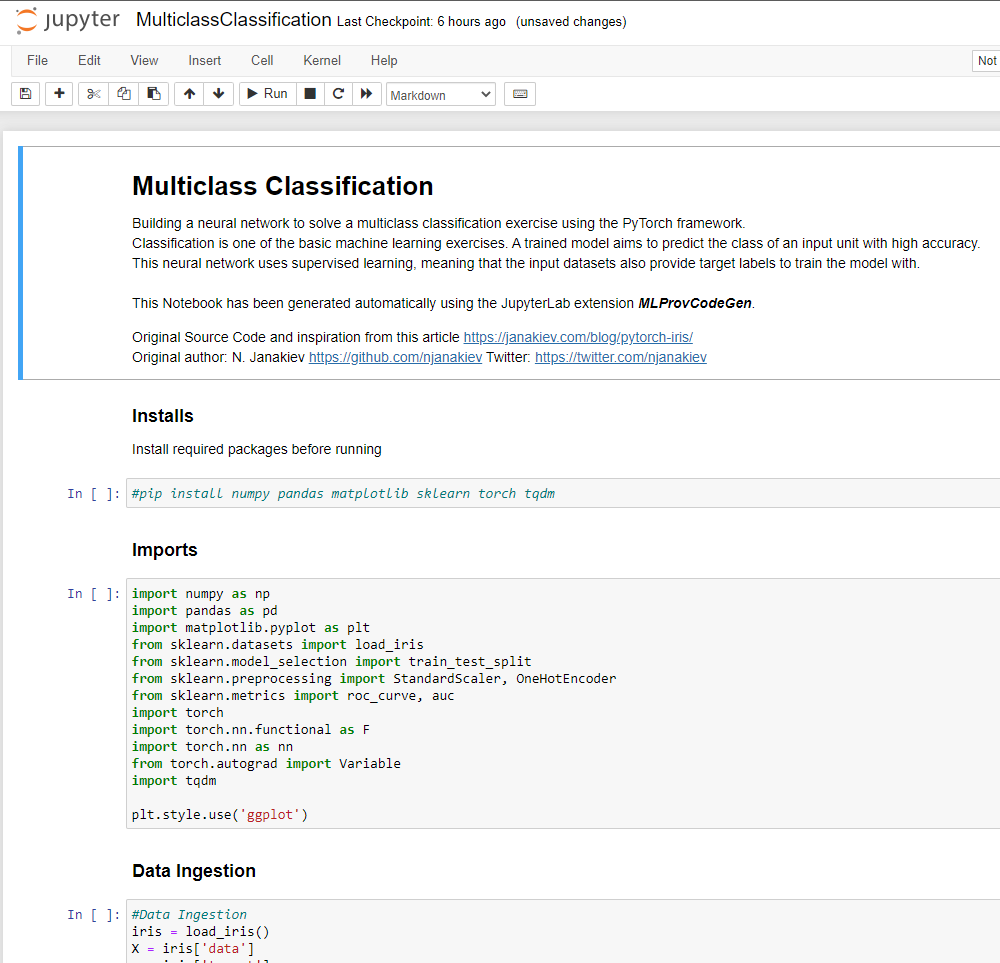Open the github.com/njanakiev link

(x=395, y=357)
